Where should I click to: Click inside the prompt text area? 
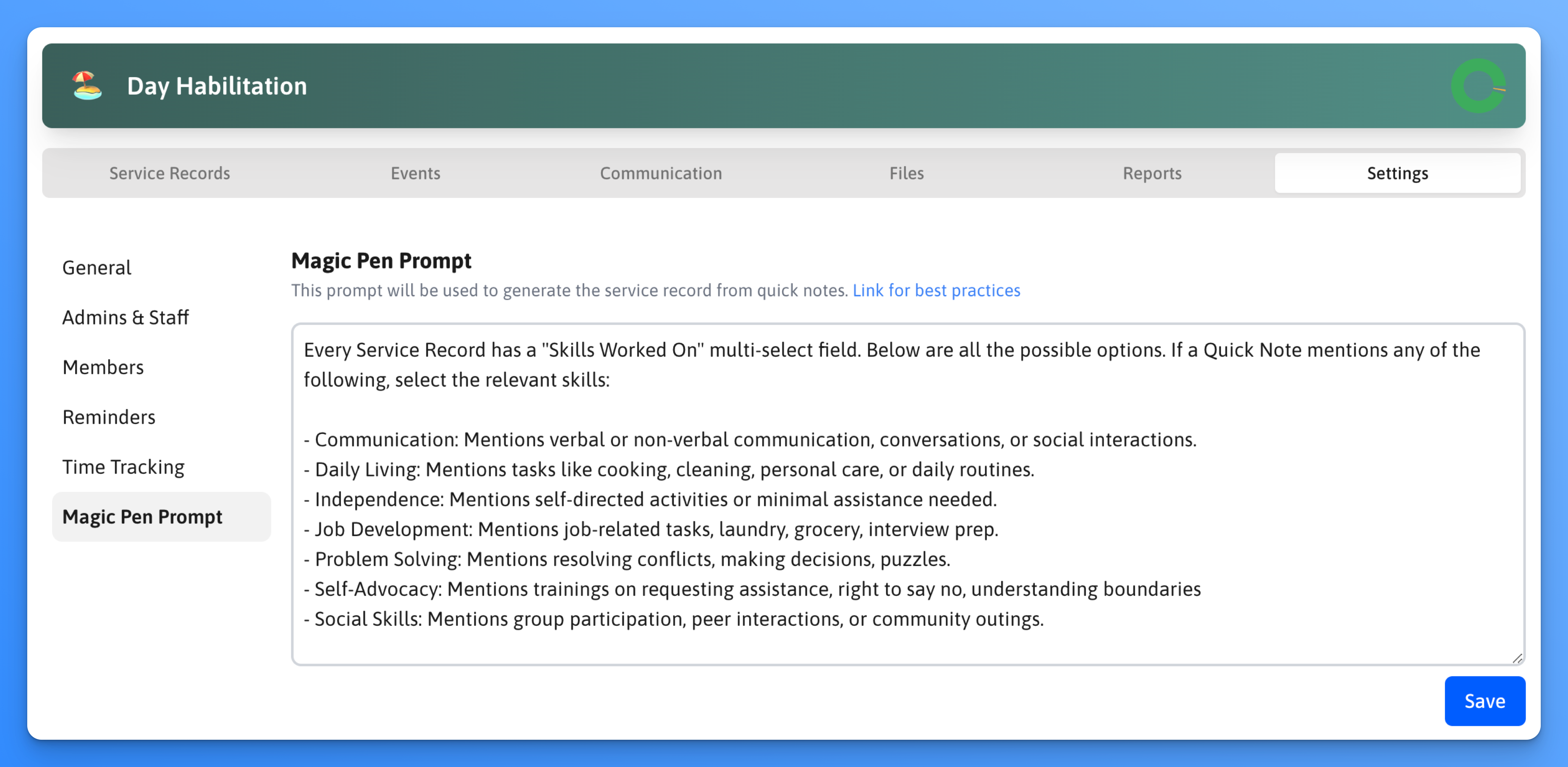click(x=907, y=493)
